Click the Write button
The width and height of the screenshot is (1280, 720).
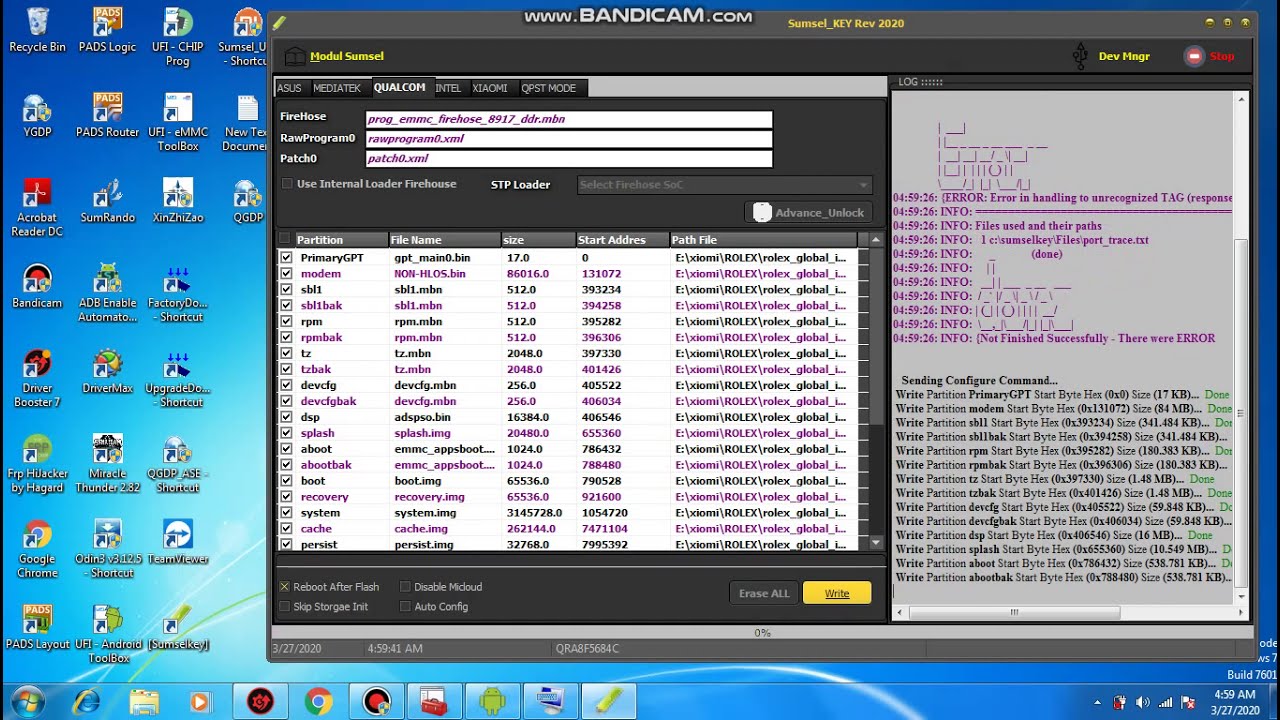pos(837,593)
